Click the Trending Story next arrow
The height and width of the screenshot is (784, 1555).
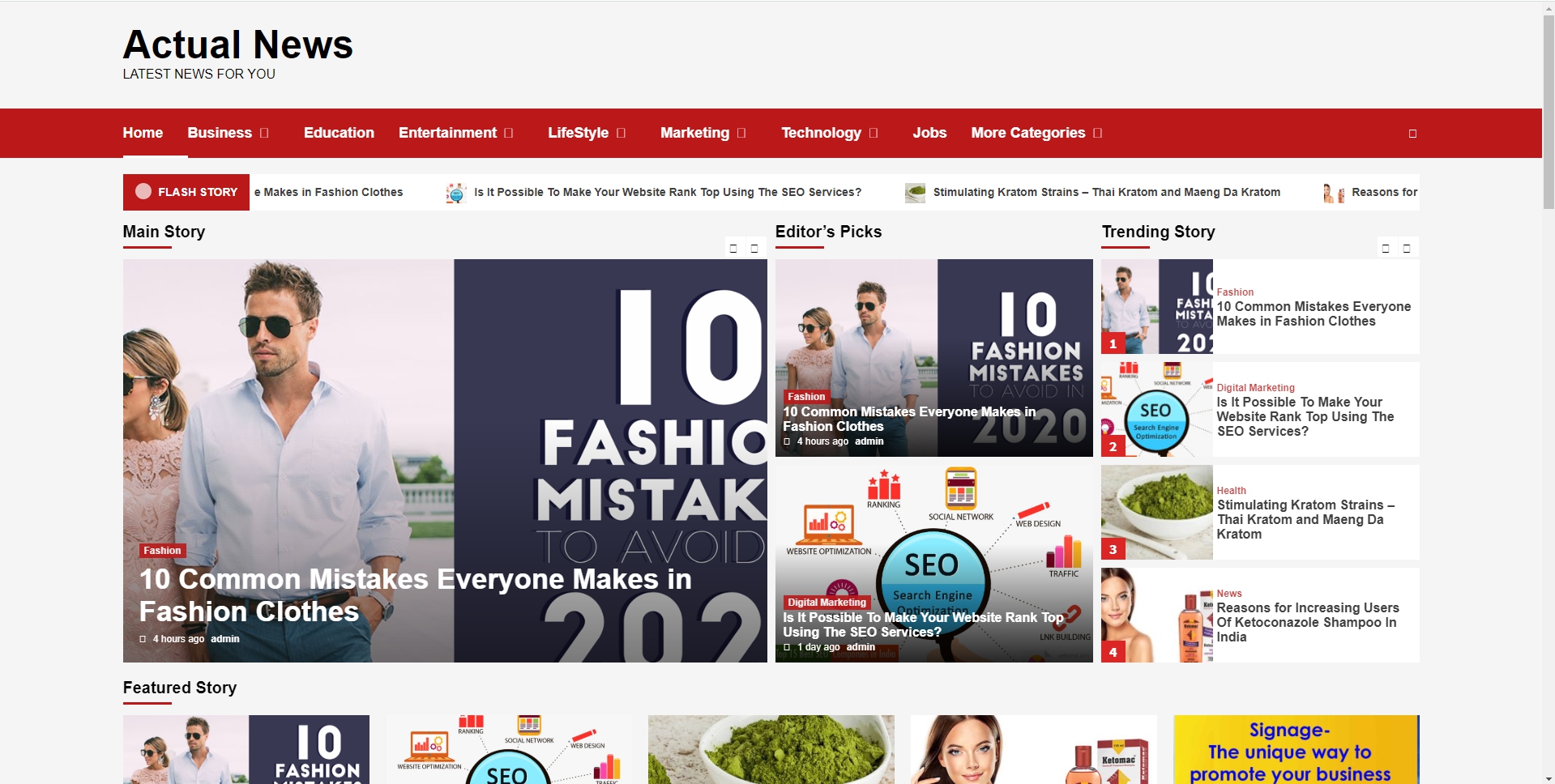tap(1407, 248)
